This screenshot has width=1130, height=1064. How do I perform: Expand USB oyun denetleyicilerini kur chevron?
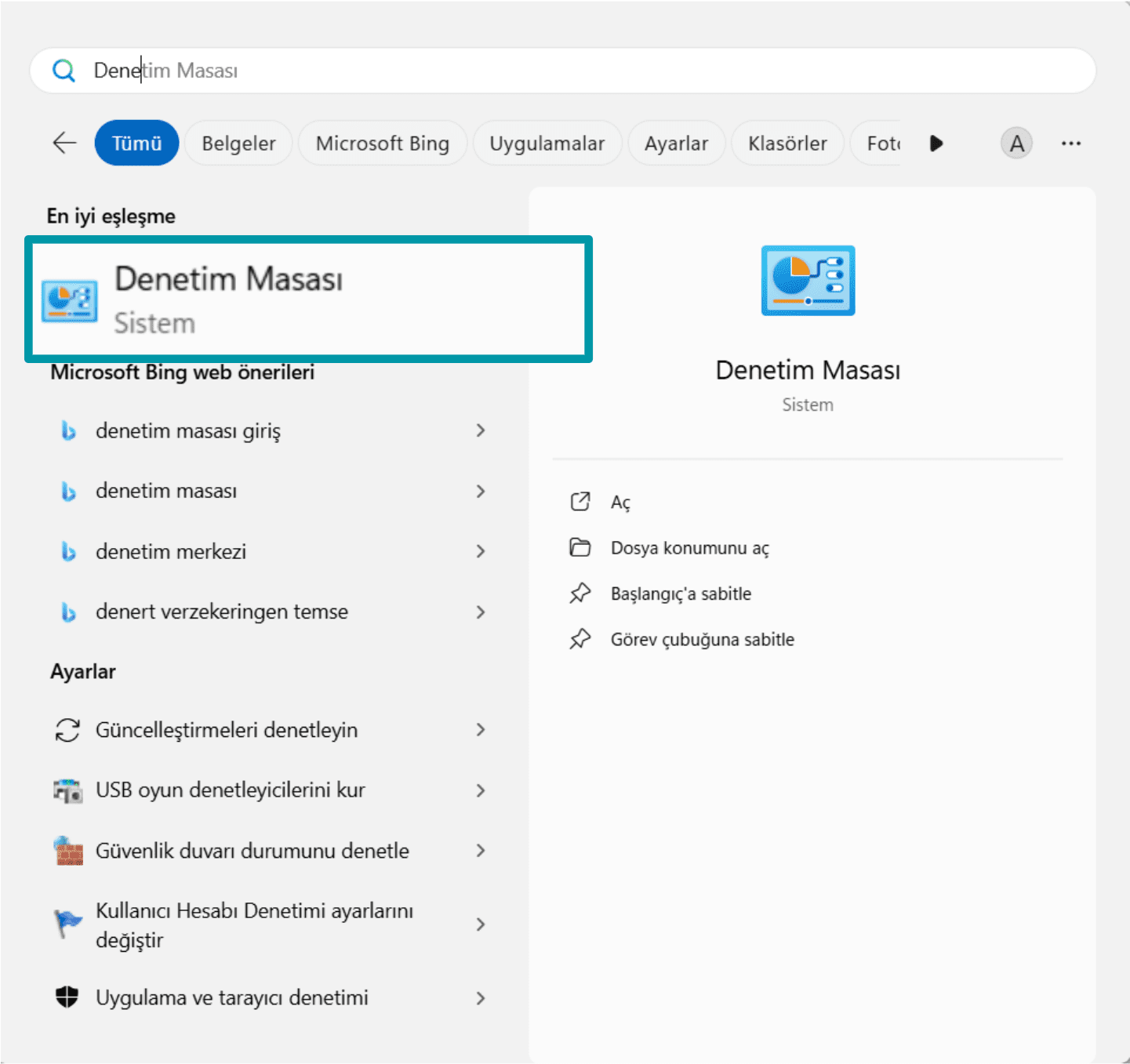(481, 790)
